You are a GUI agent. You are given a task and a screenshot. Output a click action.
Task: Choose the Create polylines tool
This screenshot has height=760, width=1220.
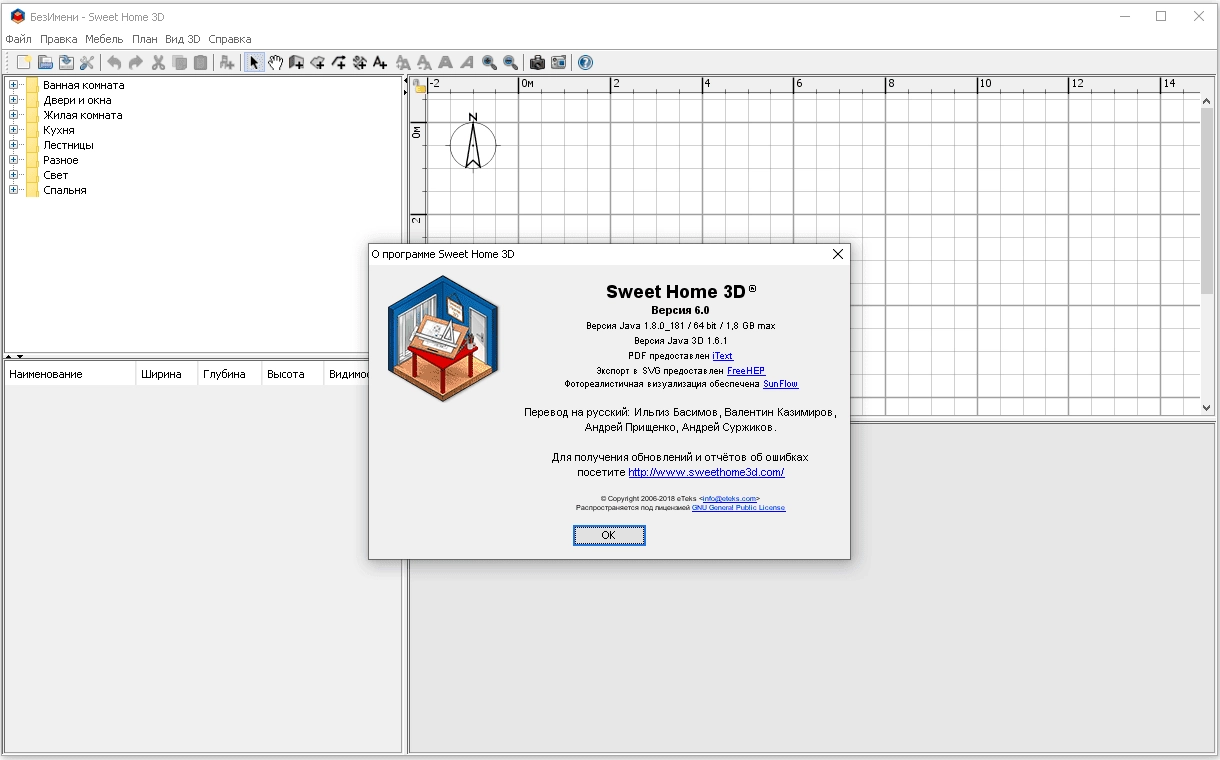338,63
